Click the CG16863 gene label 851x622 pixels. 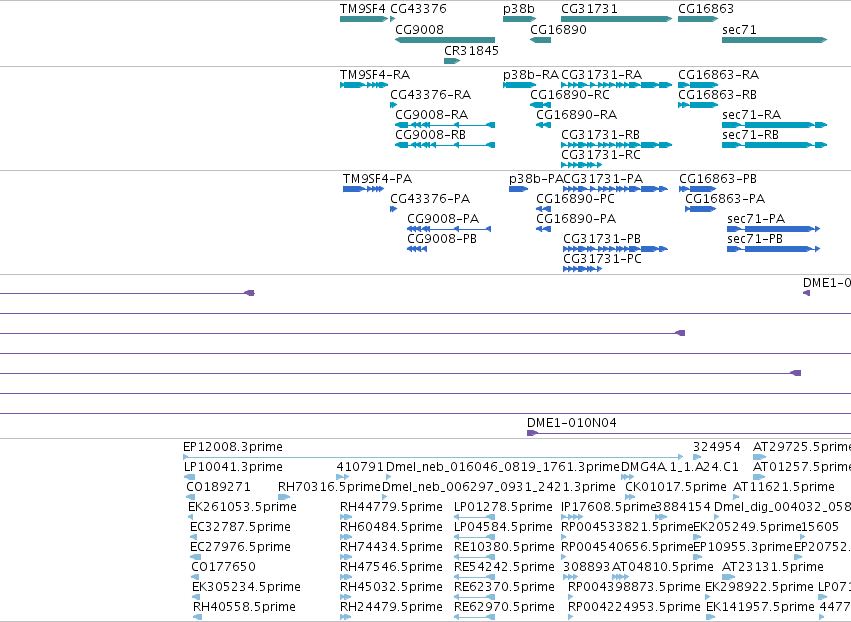tap(706, 9)
